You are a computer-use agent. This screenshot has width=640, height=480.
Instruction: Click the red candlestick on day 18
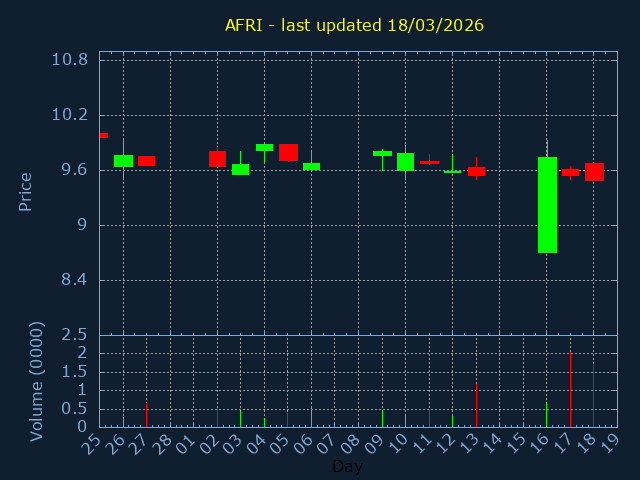pyautogui.click(x=594, y=172)
